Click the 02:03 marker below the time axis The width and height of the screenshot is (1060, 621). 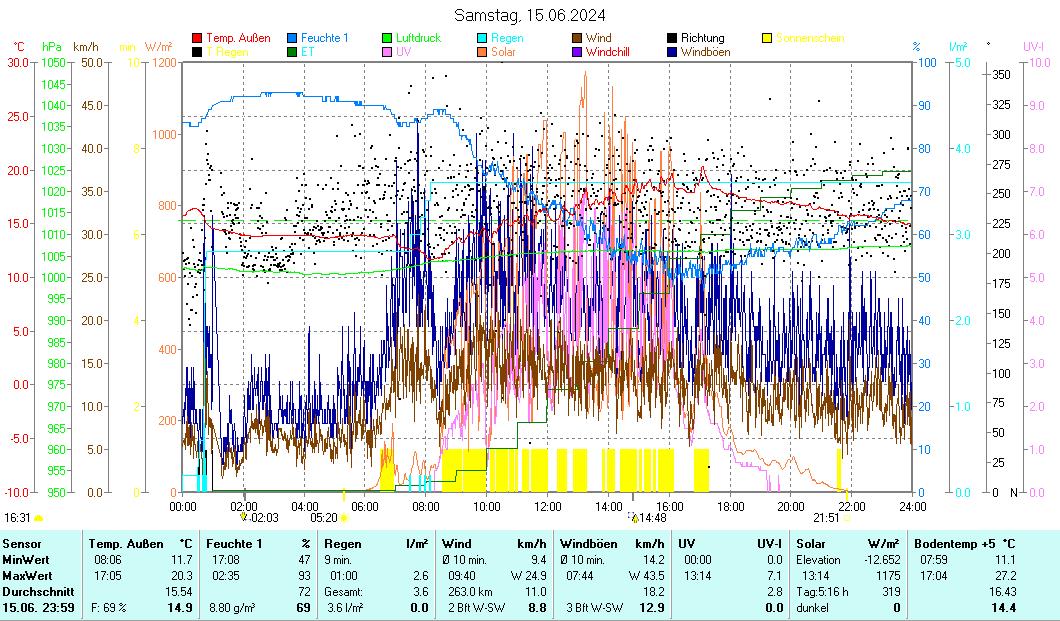pos(261,517)
